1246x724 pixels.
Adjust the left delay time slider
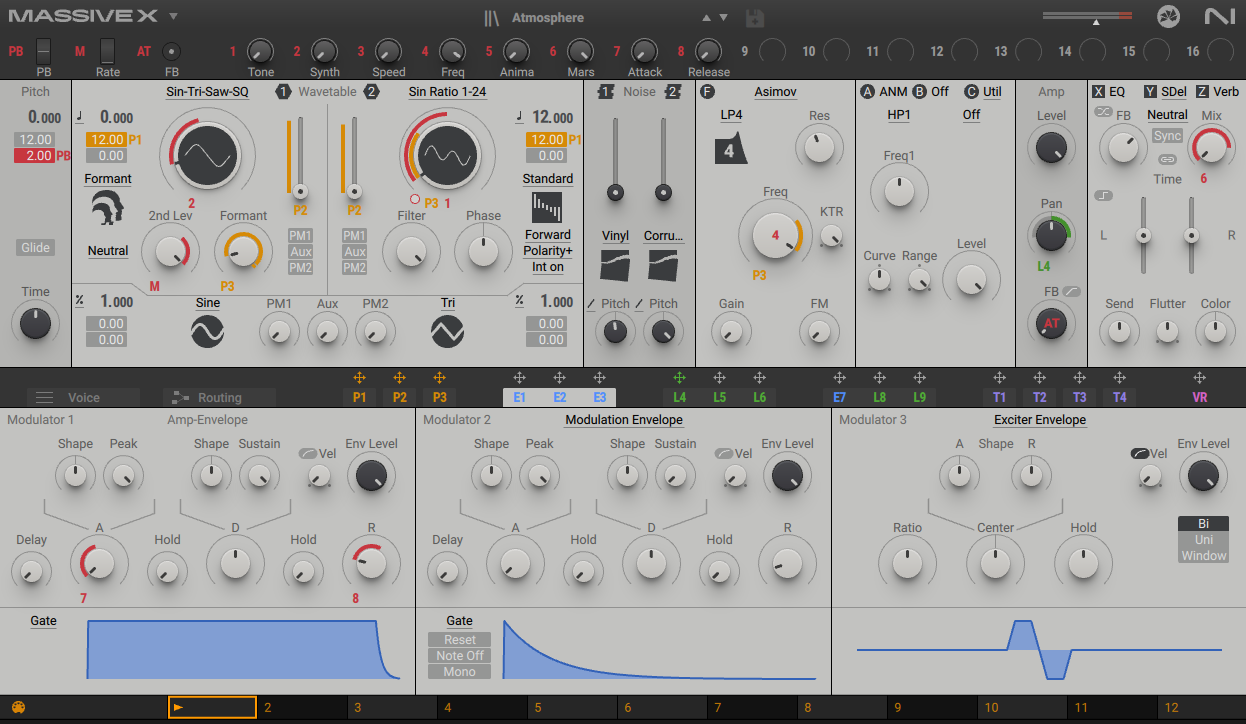1143,236
